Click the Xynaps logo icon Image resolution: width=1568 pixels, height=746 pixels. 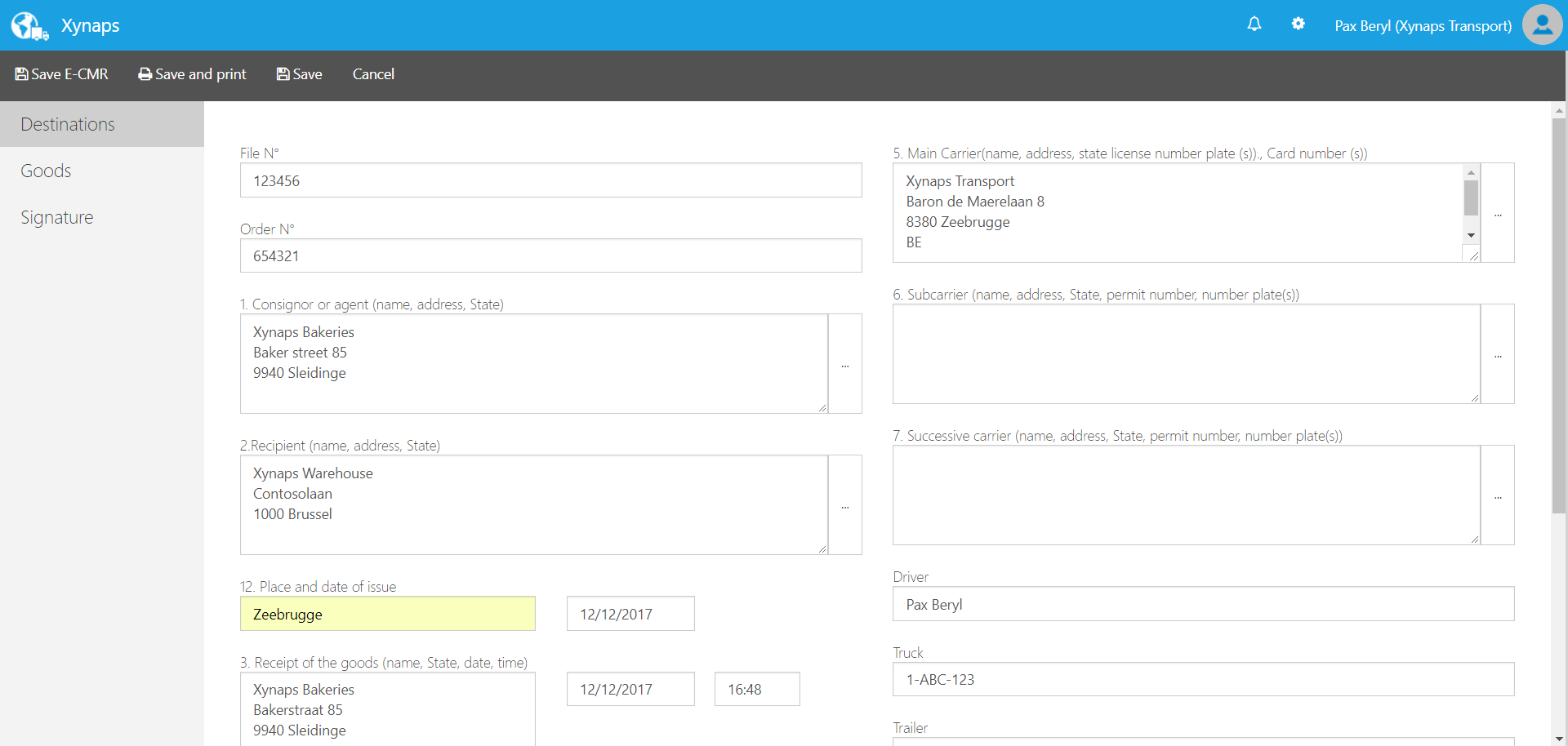[x=29, y=24]
